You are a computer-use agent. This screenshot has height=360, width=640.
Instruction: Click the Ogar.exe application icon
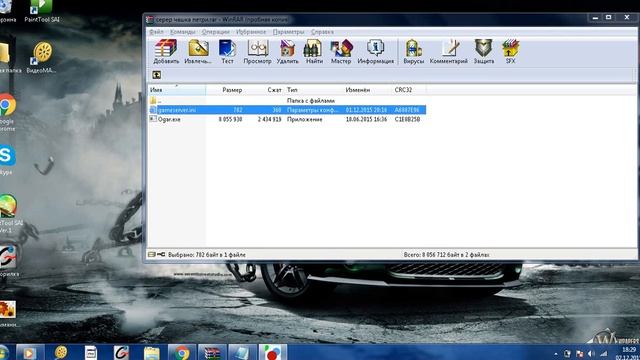pos(153,119)
